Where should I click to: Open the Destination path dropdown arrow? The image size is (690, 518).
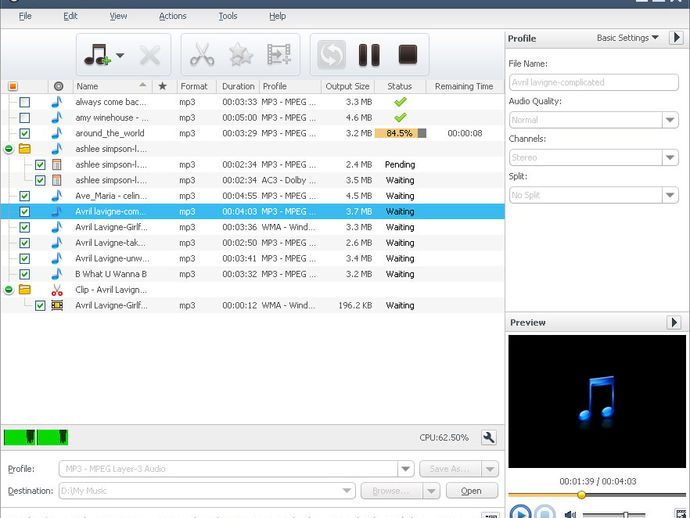point(347,491)
